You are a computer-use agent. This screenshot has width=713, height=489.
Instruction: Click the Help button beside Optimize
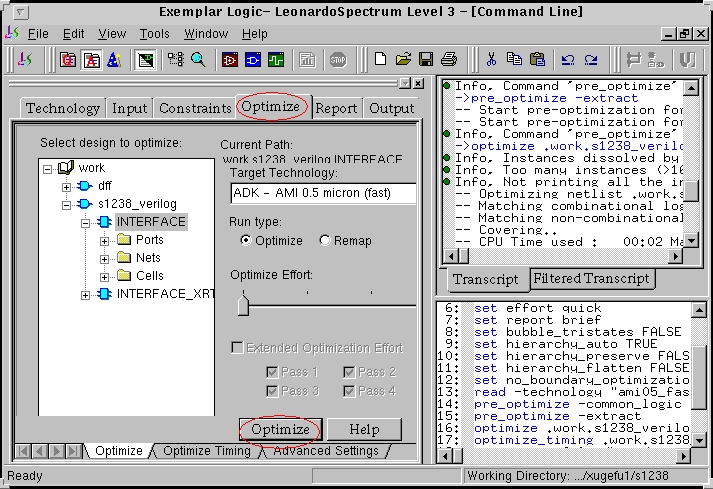point(364,429)
